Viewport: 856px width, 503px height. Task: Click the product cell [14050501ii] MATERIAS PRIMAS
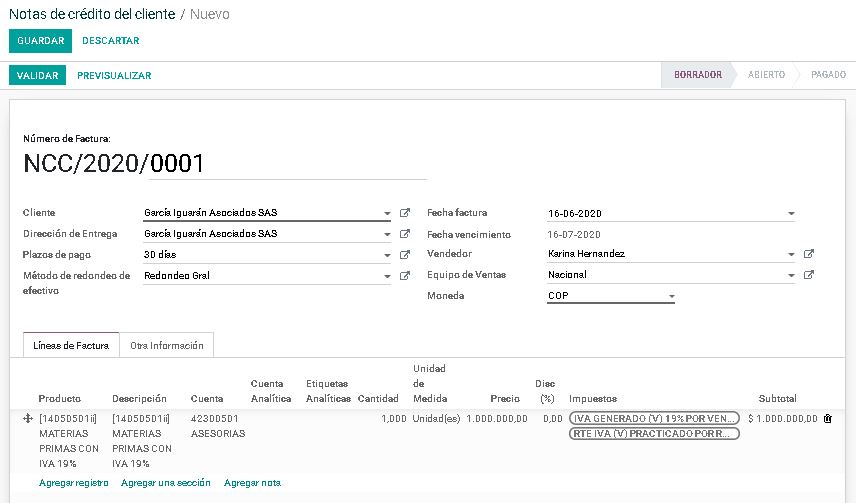coord(69,441)
